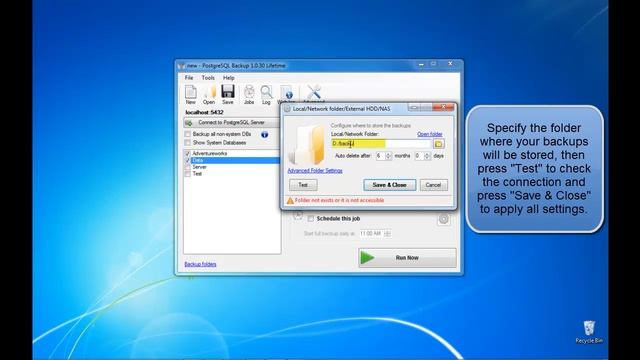Image resolution: width=640 pixels, height=360 pixels.
Task: Open the Tools menu
Action: (208, 78)
